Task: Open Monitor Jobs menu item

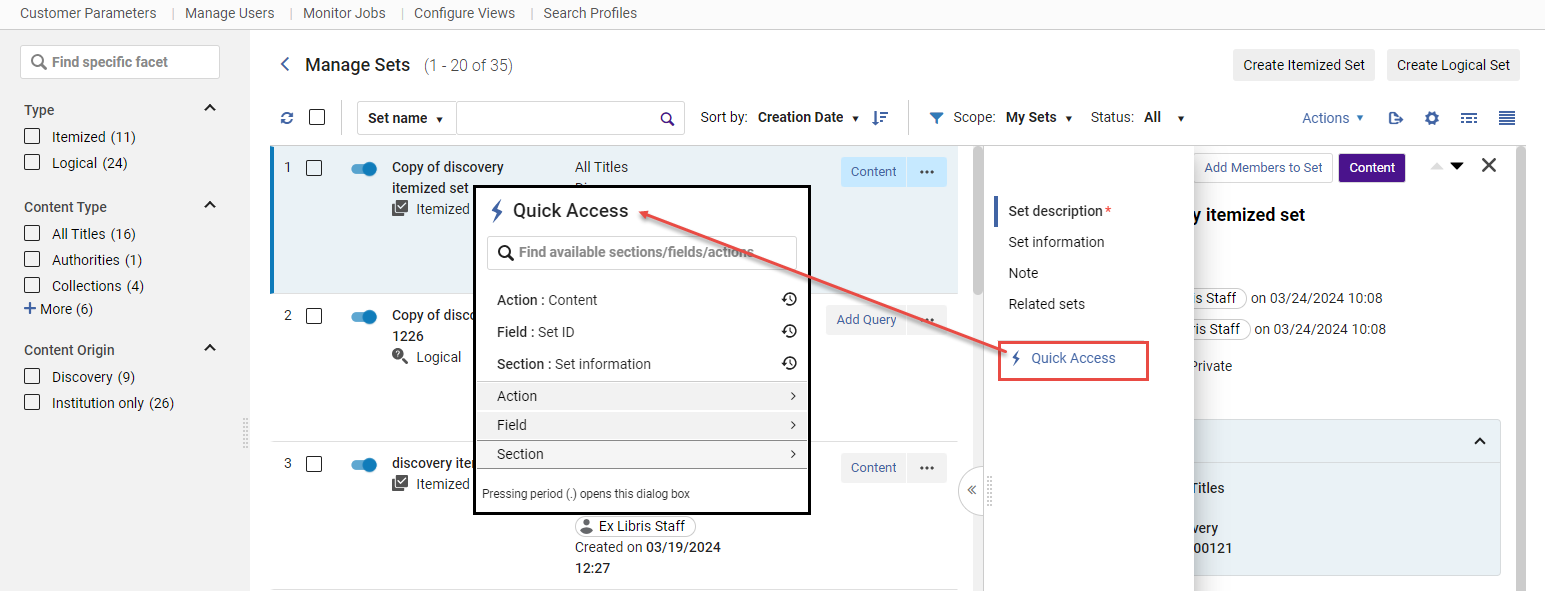Action: click(x=344, y=13)
